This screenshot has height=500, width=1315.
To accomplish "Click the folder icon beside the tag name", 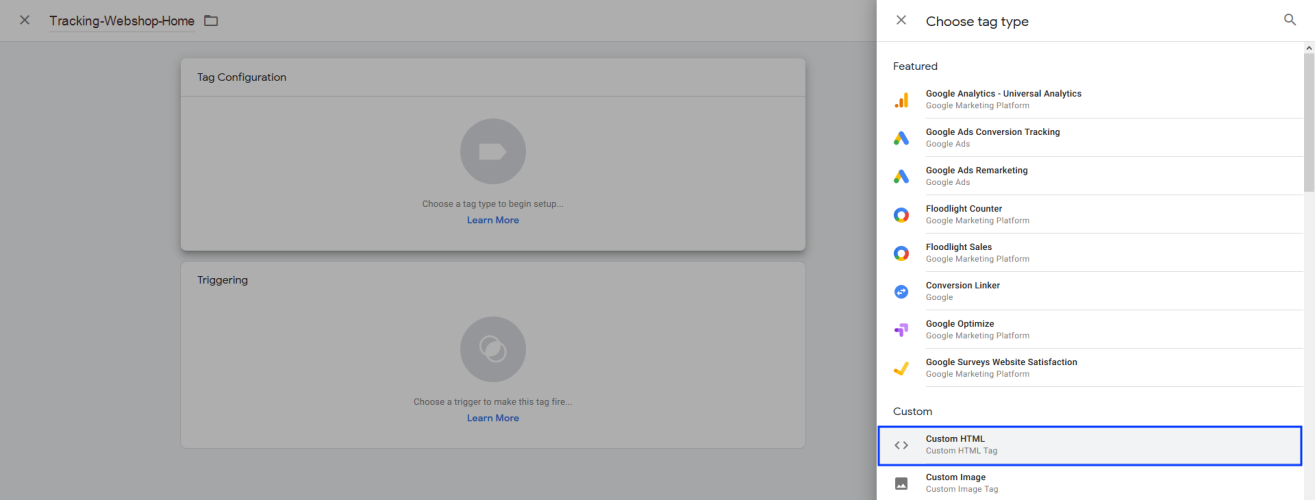I will pos(210,21).
